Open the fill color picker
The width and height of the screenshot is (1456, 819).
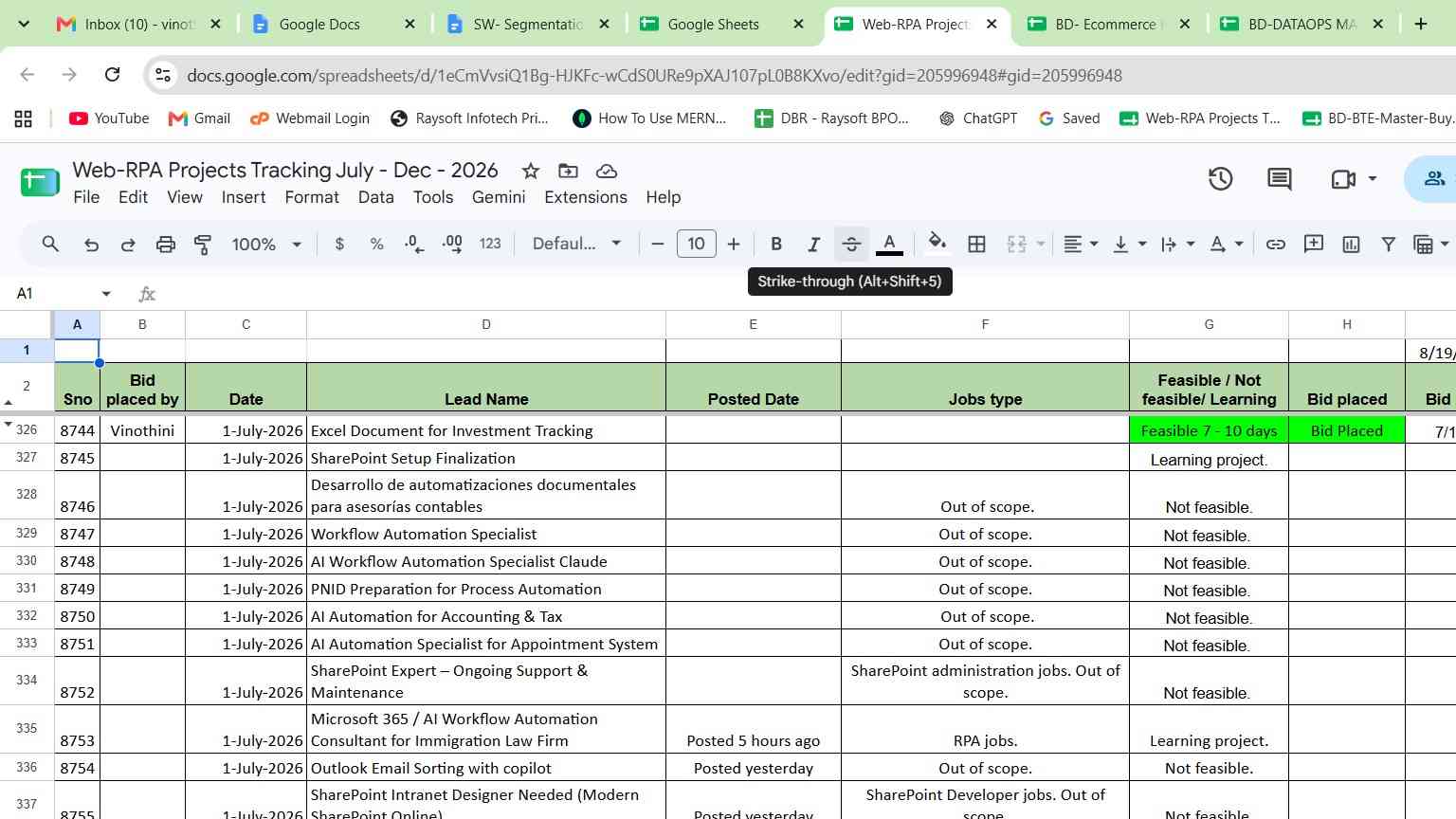[x=937, y=244]
